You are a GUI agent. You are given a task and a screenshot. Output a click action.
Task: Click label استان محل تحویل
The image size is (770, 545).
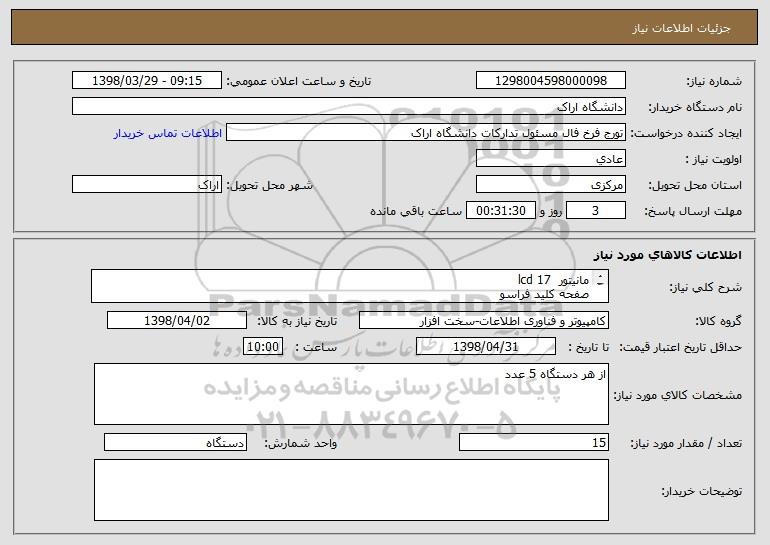click(x=695, y=185)
